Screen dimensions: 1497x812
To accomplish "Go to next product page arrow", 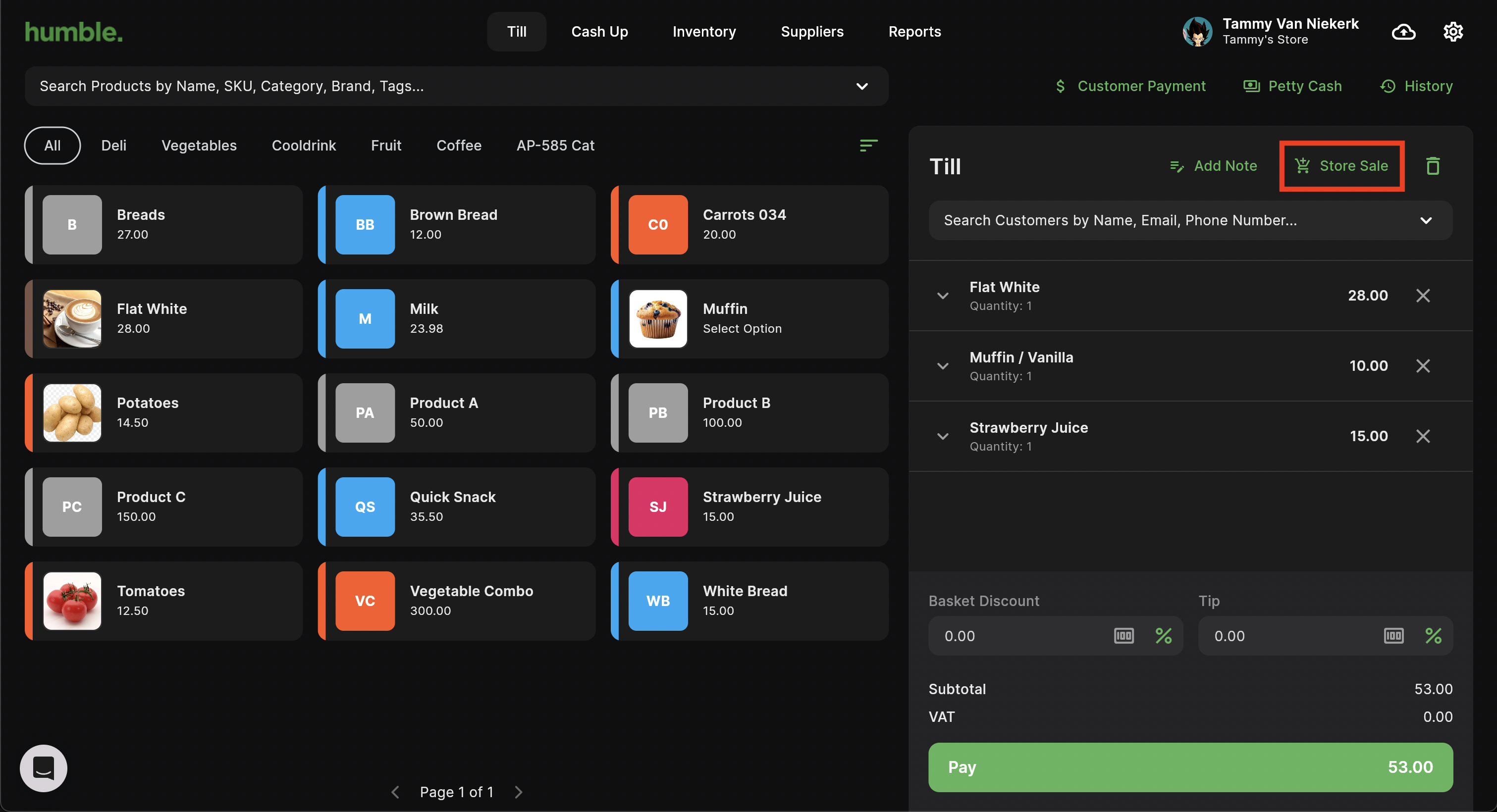I will pyautogui.click(x=518, y=792).
